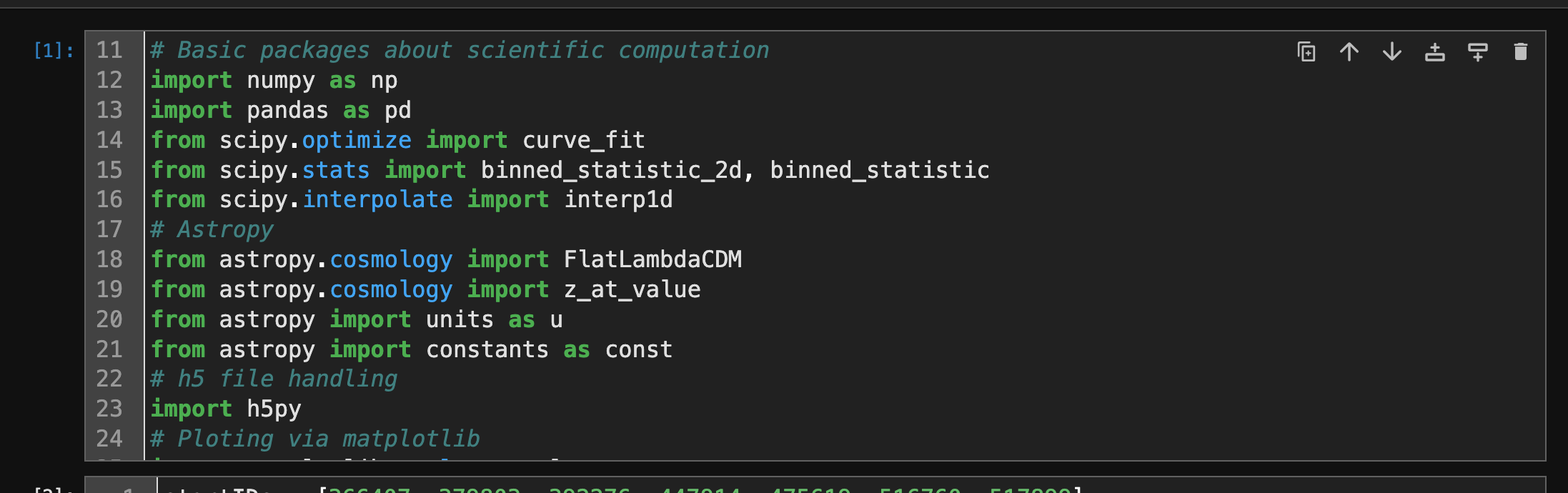This screenshot has height=493, width=1568.
Task: Click line number 20 in the gutter
Action: coord(109,319)
